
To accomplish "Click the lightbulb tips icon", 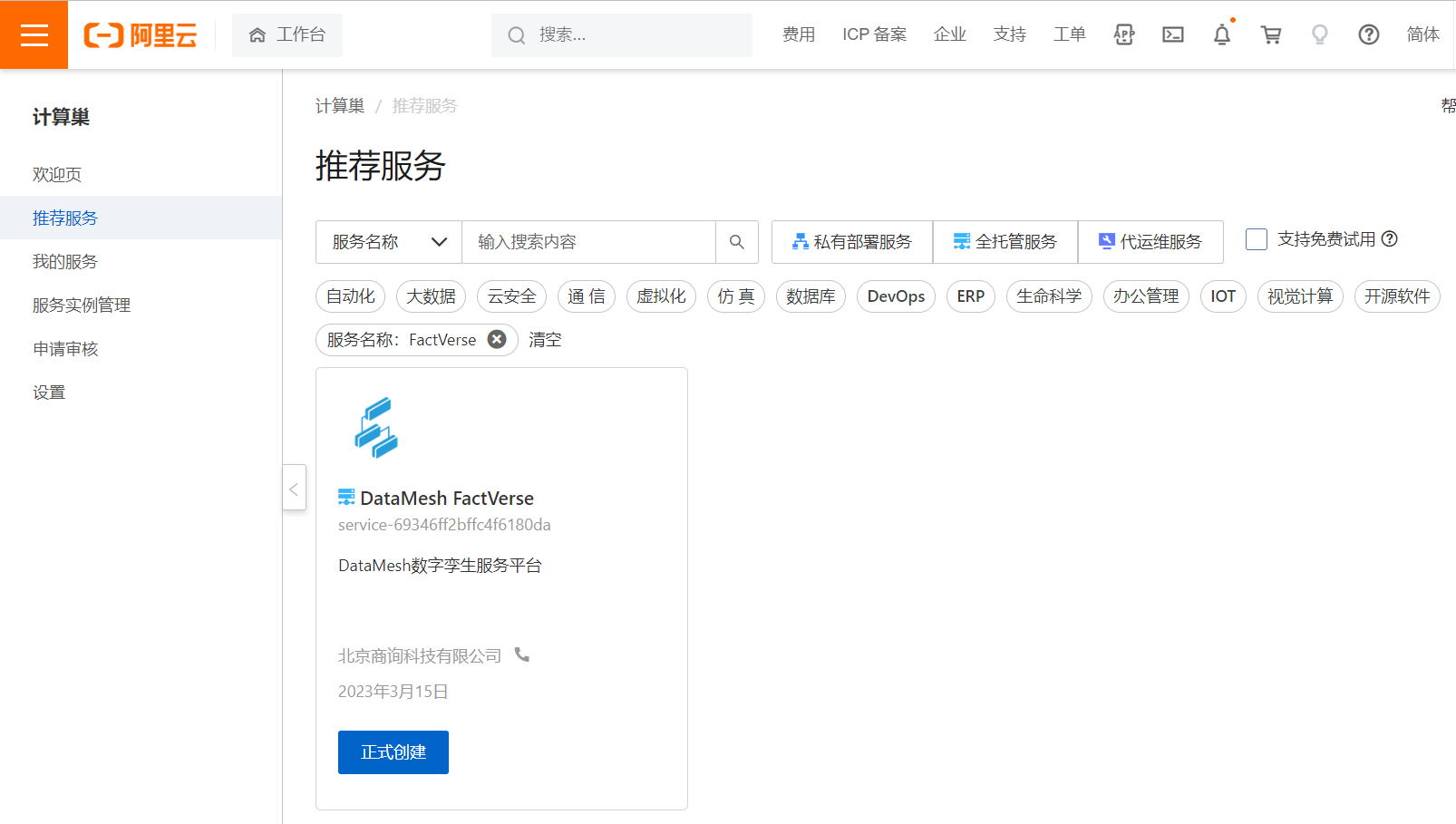I will 1320,34.
